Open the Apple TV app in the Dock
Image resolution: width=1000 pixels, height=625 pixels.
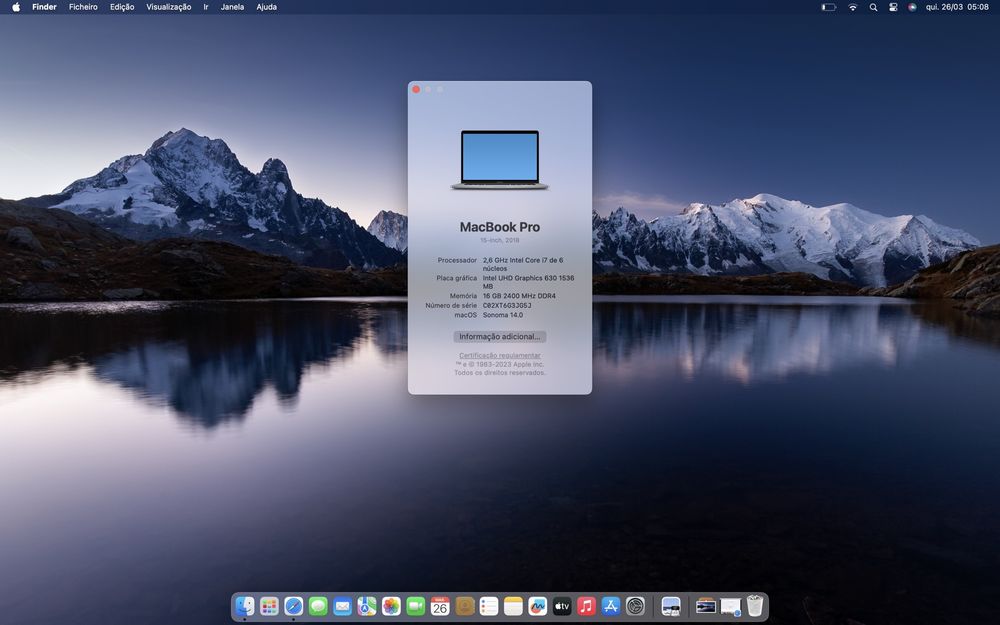[x=562, y=606]
